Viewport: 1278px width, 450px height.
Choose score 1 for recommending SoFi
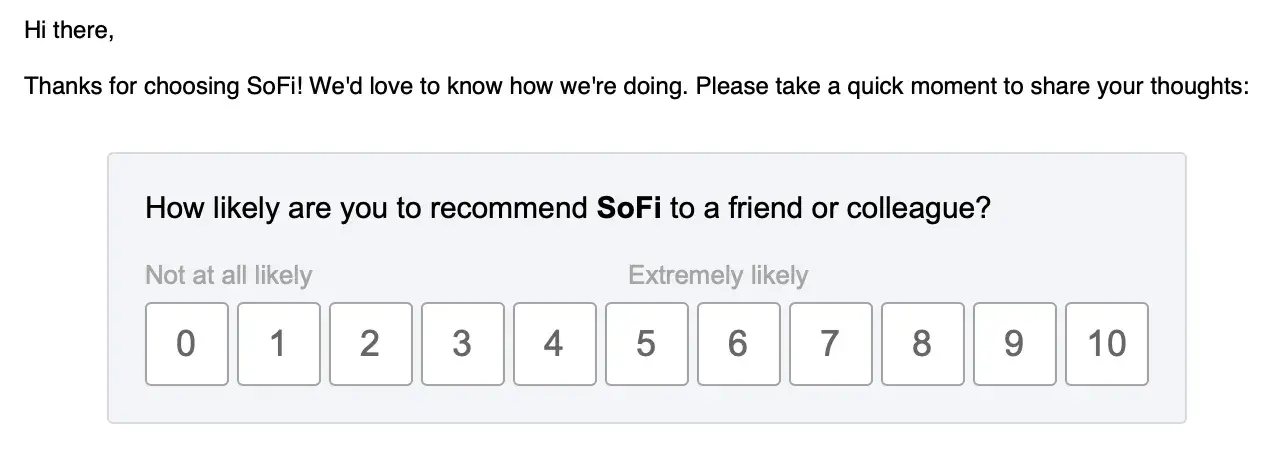278,344
